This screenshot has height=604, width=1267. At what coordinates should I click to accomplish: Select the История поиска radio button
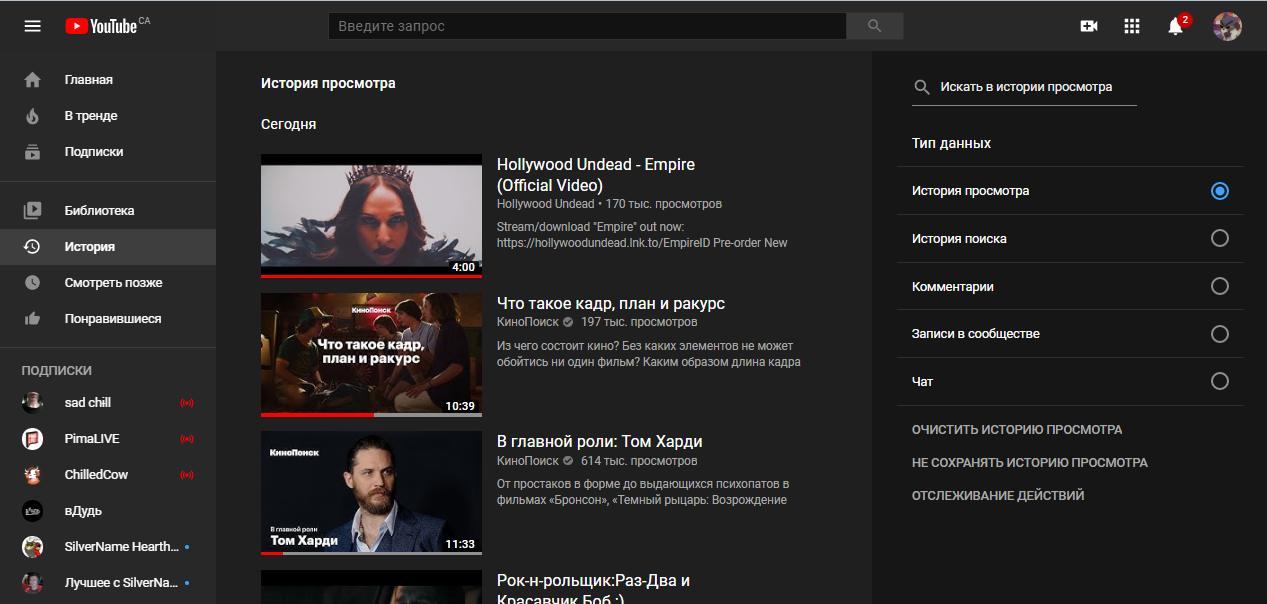[x=1219, y=238]
